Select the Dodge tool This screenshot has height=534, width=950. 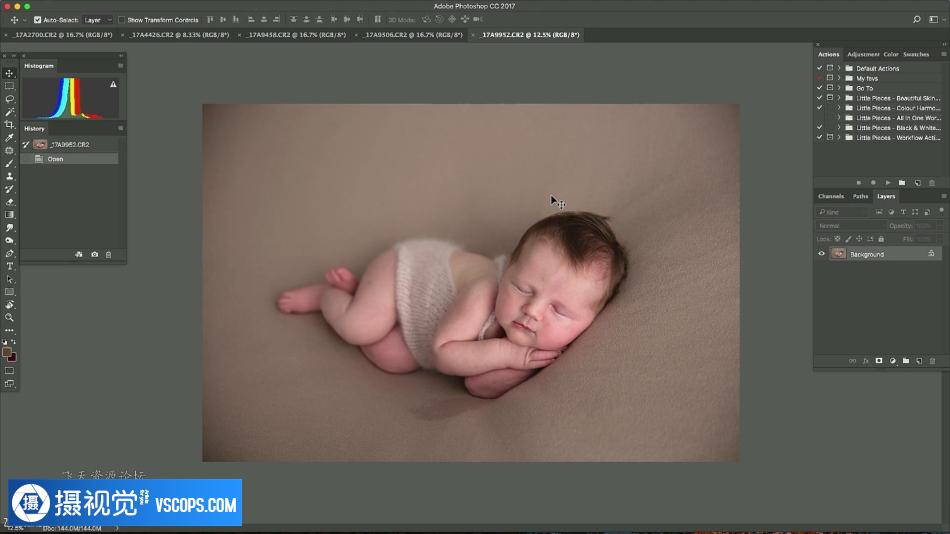click(x=9, y=241)
